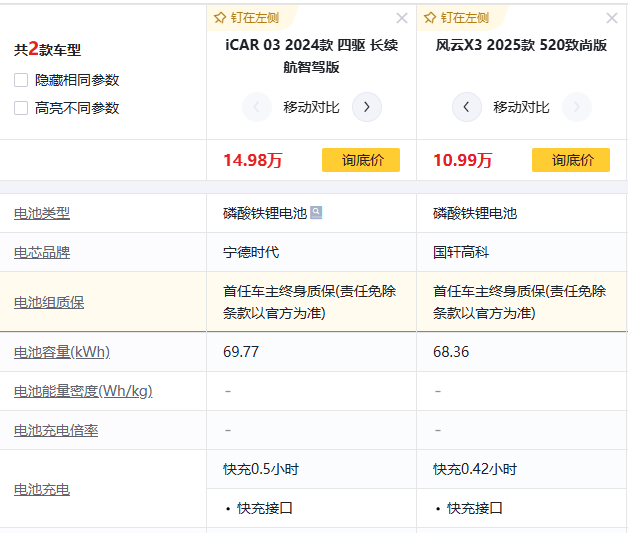Select 磷酸铁锂电池 under 风云X3
The image size is (628, 533).
coord(475,213)
